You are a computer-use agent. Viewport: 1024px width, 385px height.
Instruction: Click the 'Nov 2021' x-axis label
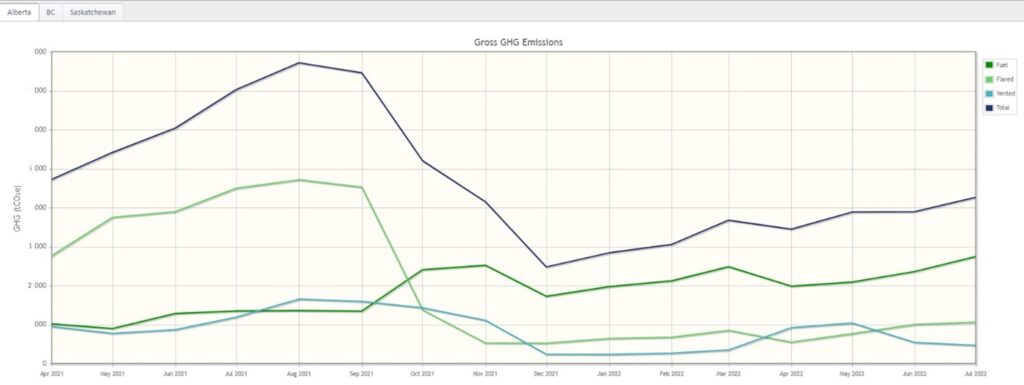(x=485, y=373)
